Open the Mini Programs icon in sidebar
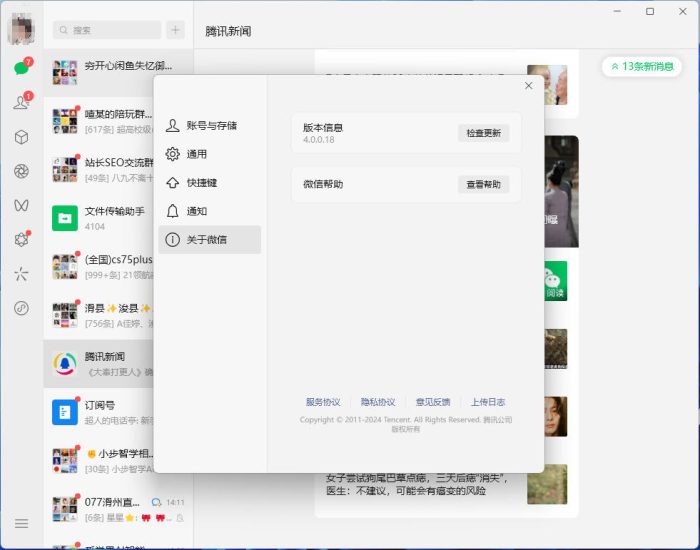Viewport: 700px width, 550px height. pos(21,308)
